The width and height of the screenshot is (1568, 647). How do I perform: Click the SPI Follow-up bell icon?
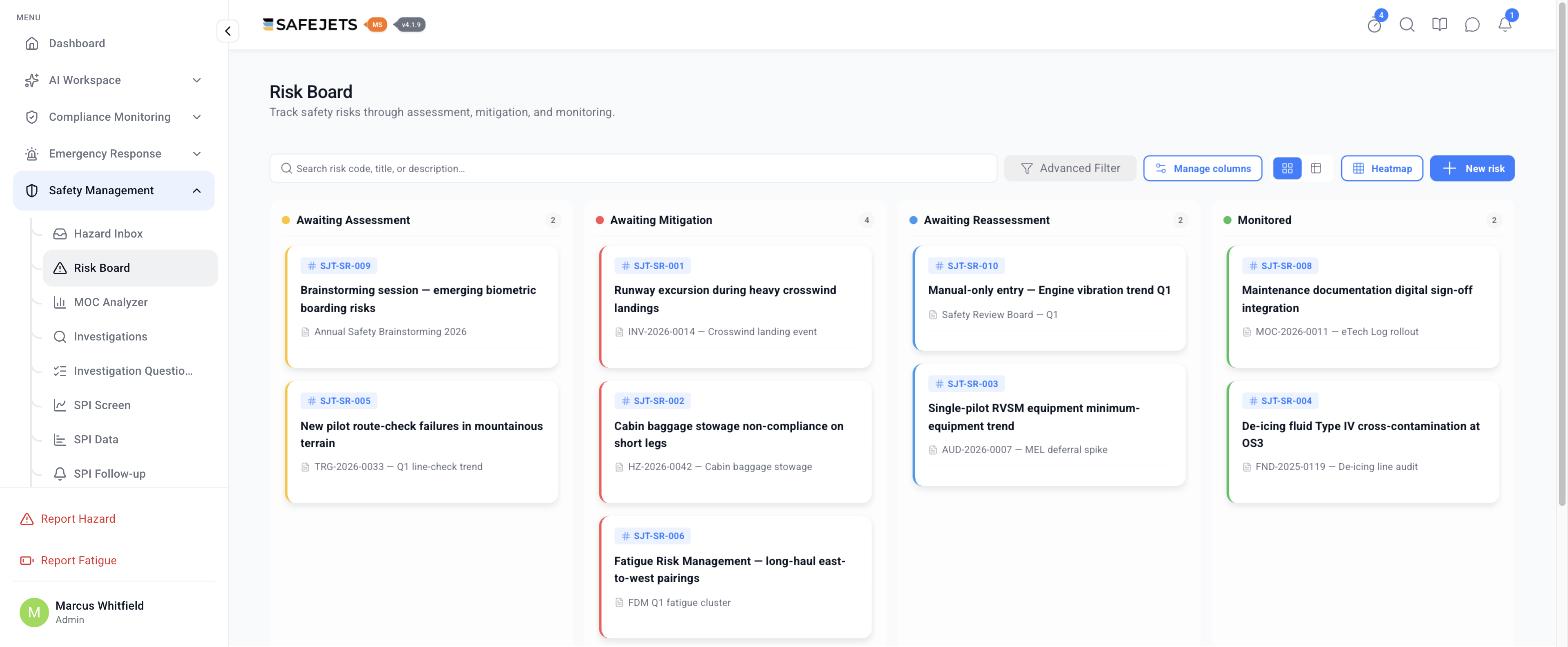[x=60, y=473]
